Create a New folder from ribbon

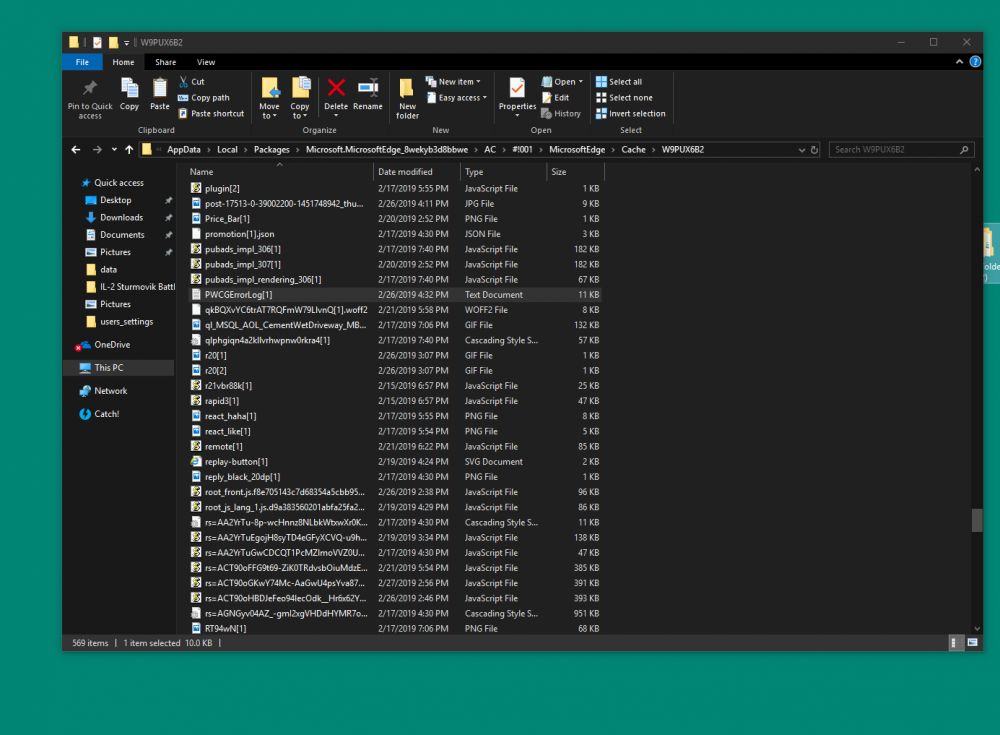(407, 95)
